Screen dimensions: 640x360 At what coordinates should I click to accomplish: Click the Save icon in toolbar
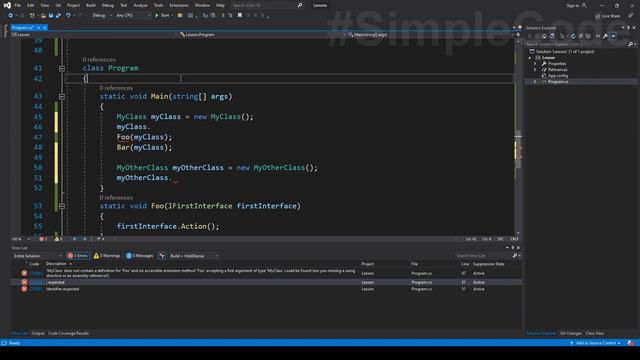pos(51,16)
